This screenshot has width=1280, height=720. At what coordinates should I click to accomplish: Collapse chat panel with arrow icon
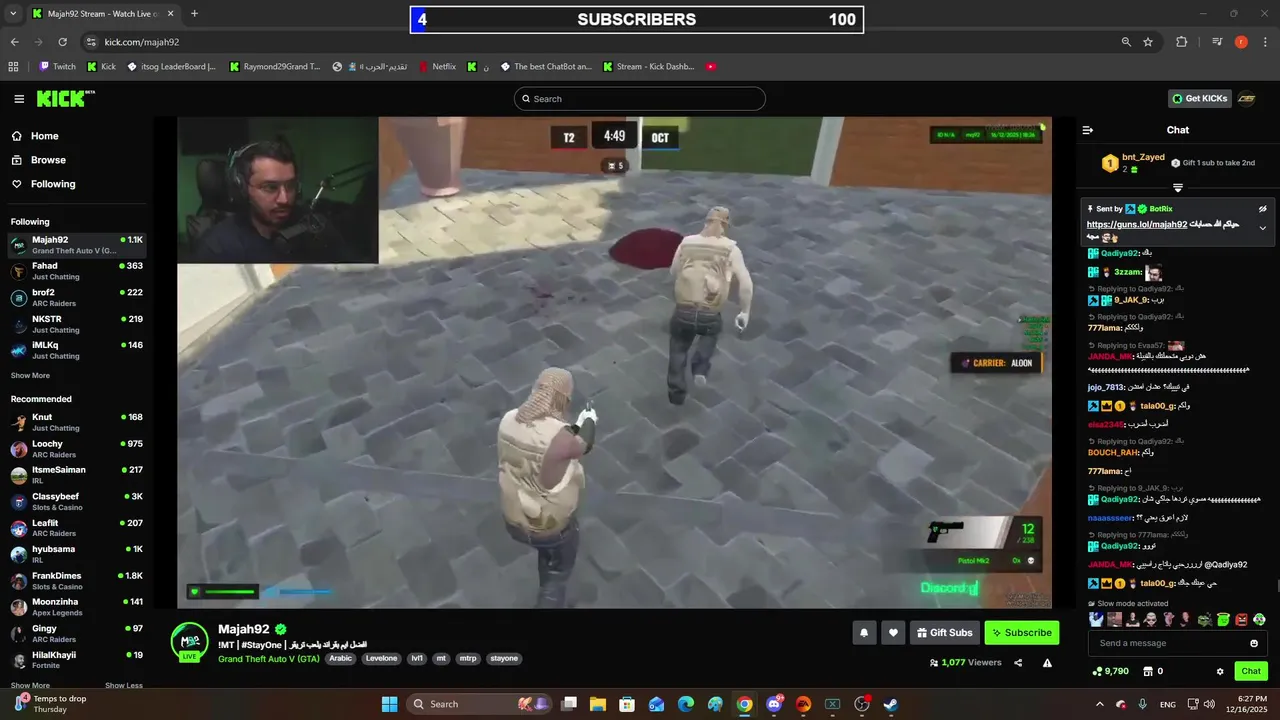[1088, 130]
